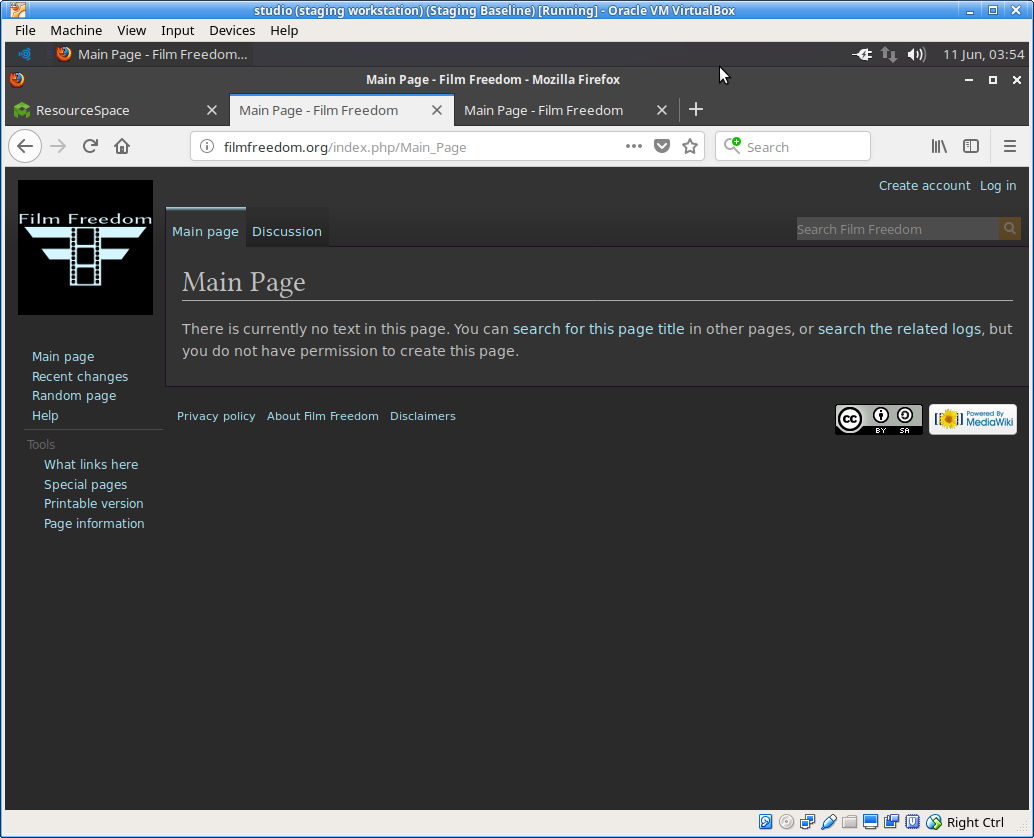Open page actions three-dot menu
Viewport: 1034px width, 838px height.
tap(633, 147)
